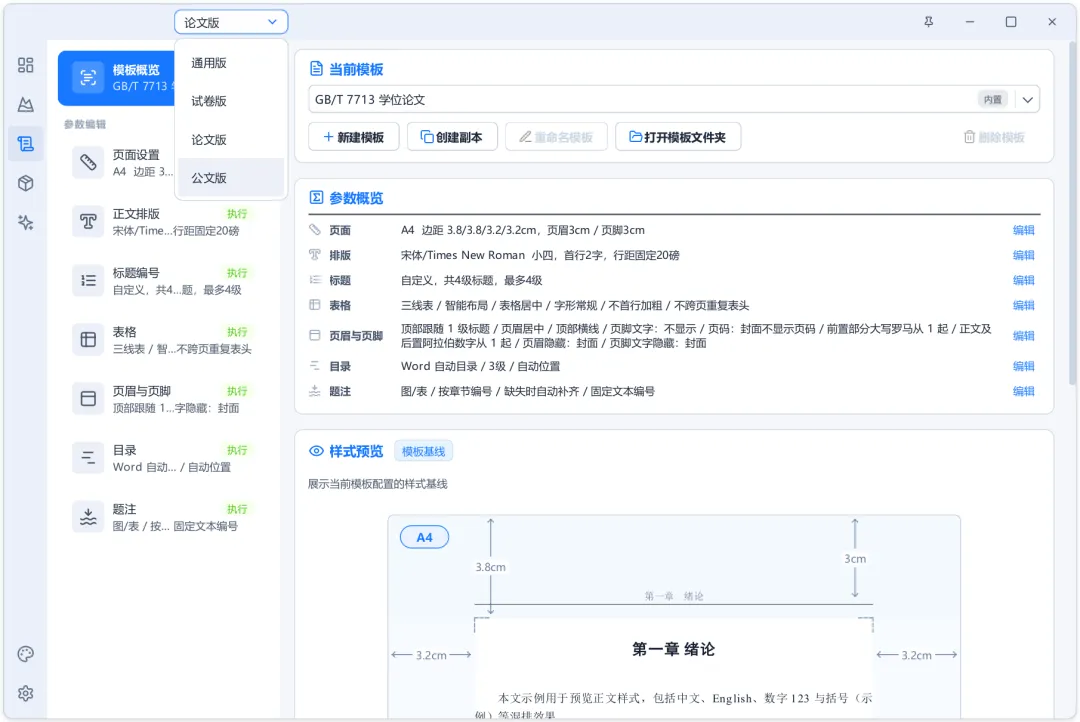Click the 模板基线 tag
1080x722 pixels.
(424, 451)
